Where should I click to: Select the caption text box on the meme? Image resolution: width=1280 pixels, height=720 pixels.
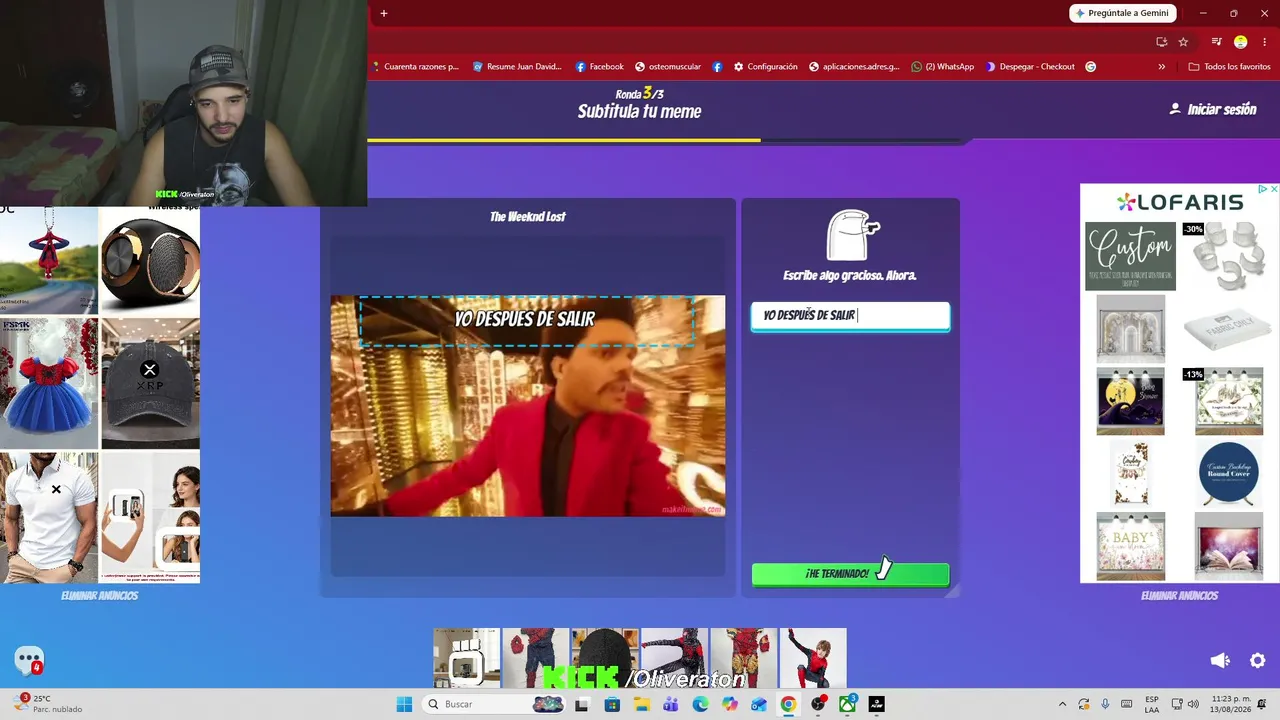tap(527, 320)
